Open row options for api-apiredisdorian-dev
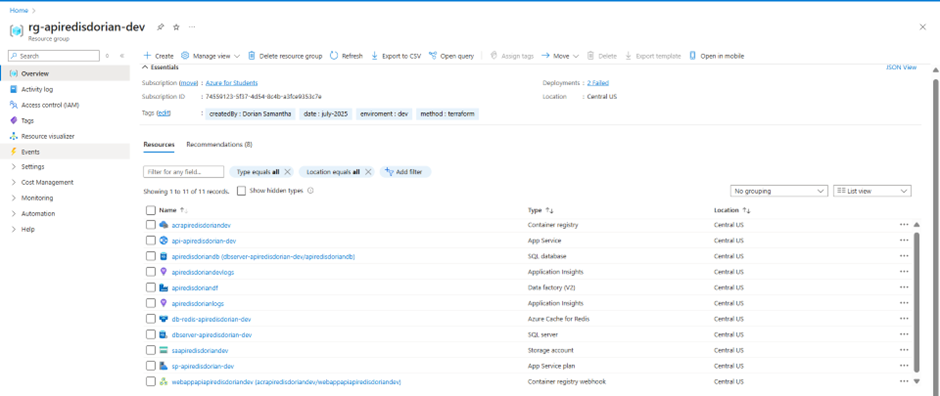940x396 pixels. 904,240
